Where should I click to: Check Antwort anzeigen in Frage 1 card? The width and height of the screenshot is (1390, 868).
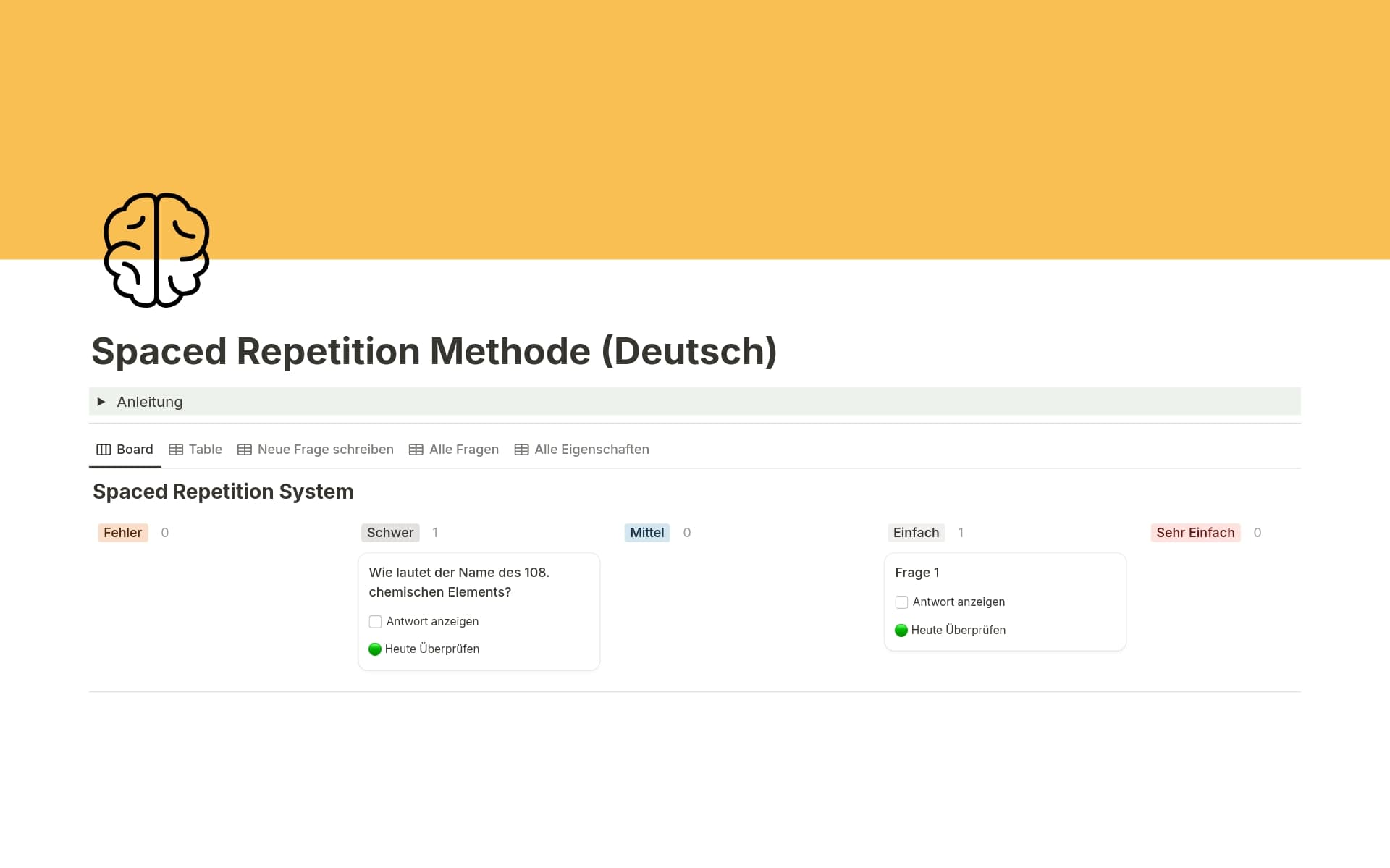(901, 602)
